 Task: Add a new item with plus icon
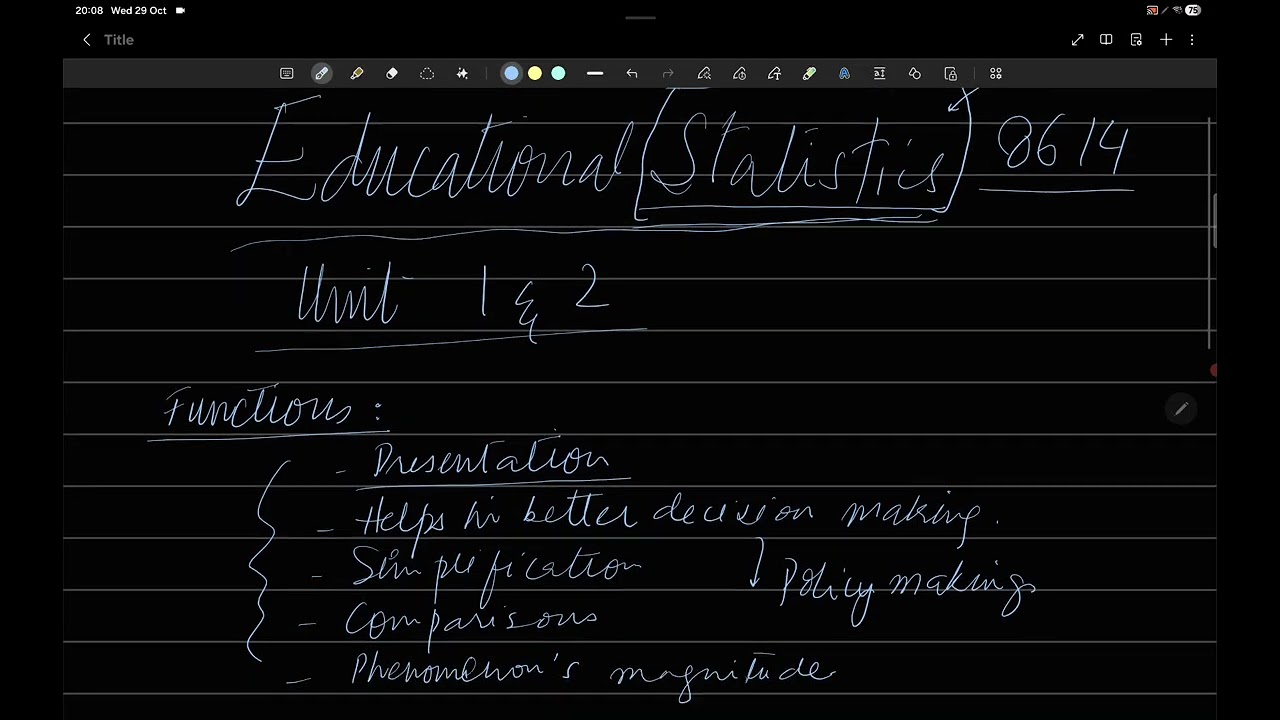coord(1166,40)
